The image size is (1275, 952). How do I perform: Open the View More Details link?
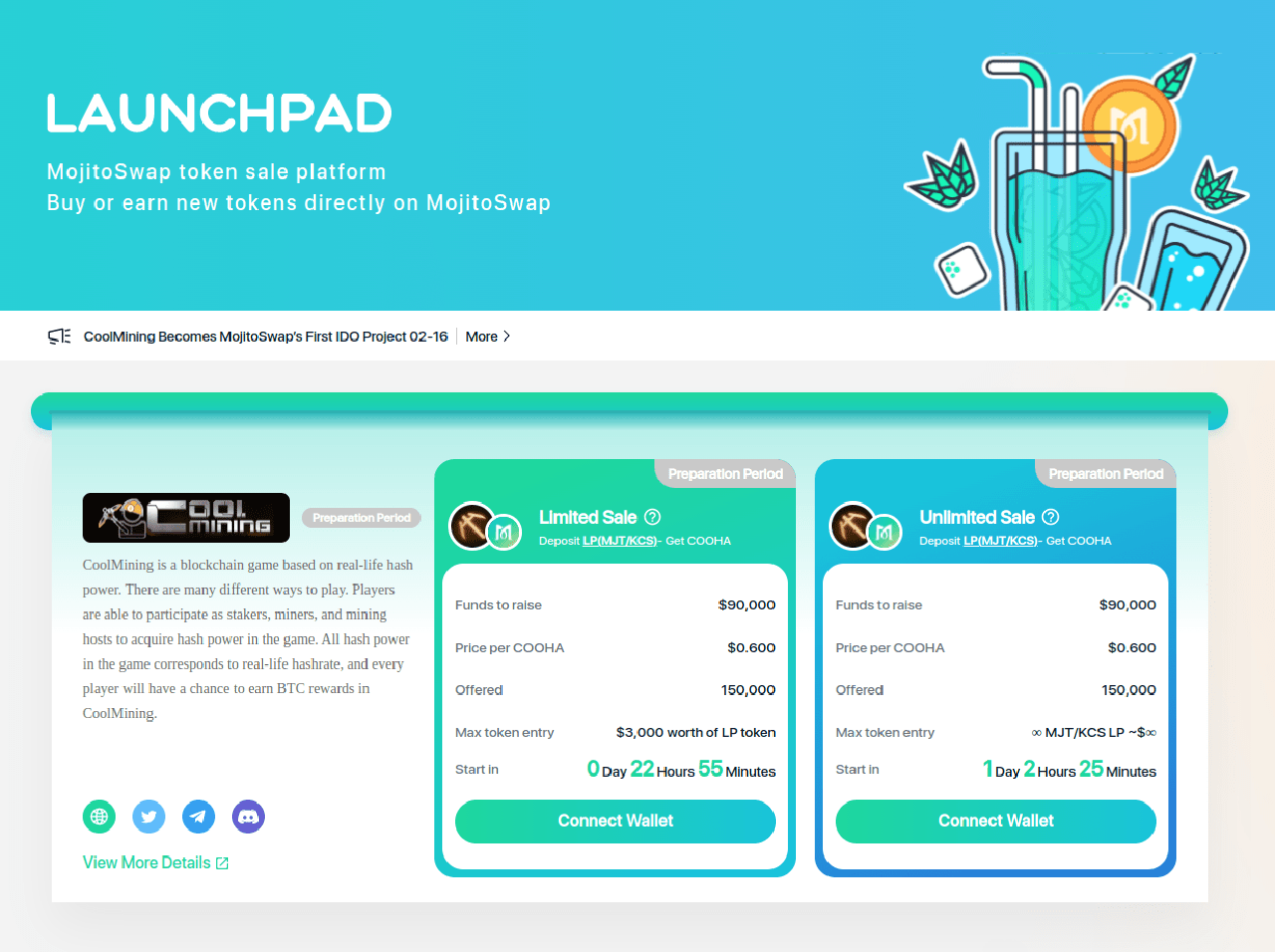155,862
